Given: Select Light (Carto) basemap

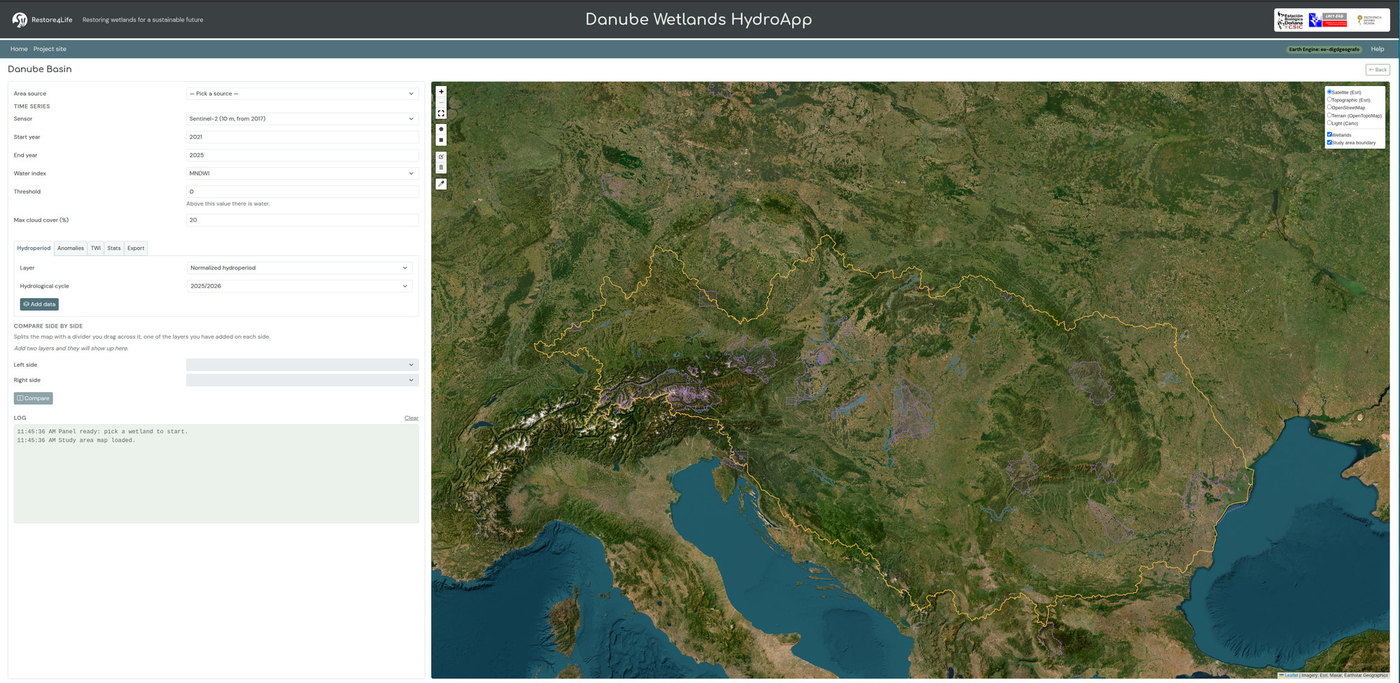Looking at the screenshot, I should coord(1329,123).
